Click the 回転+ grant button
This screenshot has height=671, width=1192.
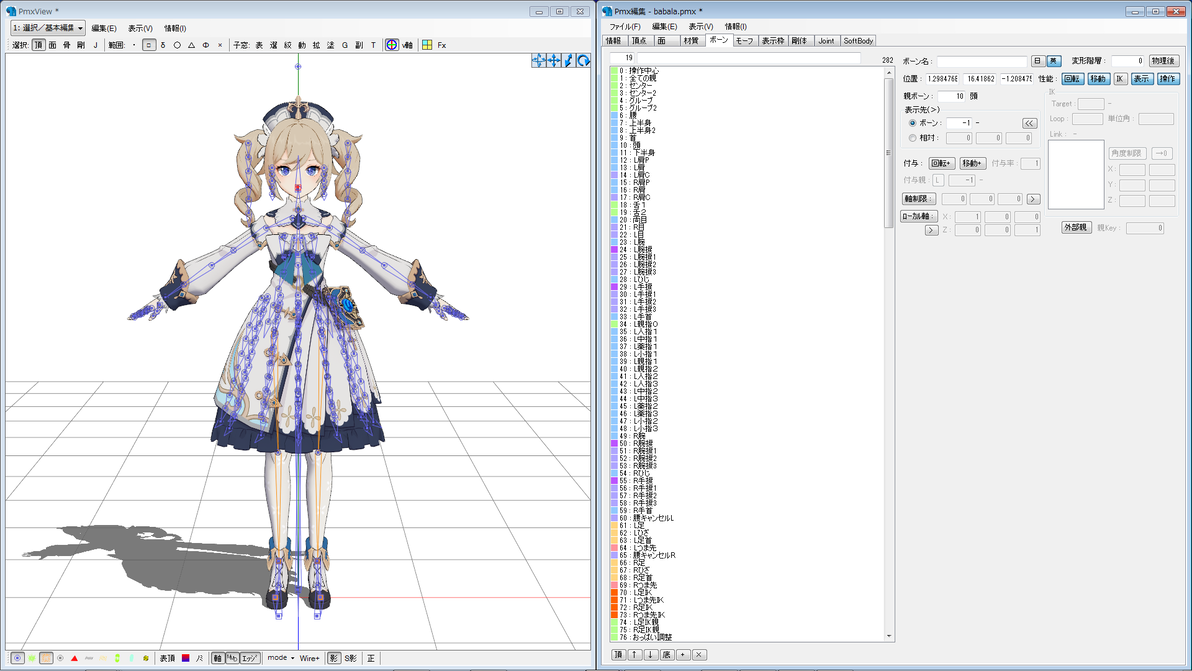[x=942, y=163]
